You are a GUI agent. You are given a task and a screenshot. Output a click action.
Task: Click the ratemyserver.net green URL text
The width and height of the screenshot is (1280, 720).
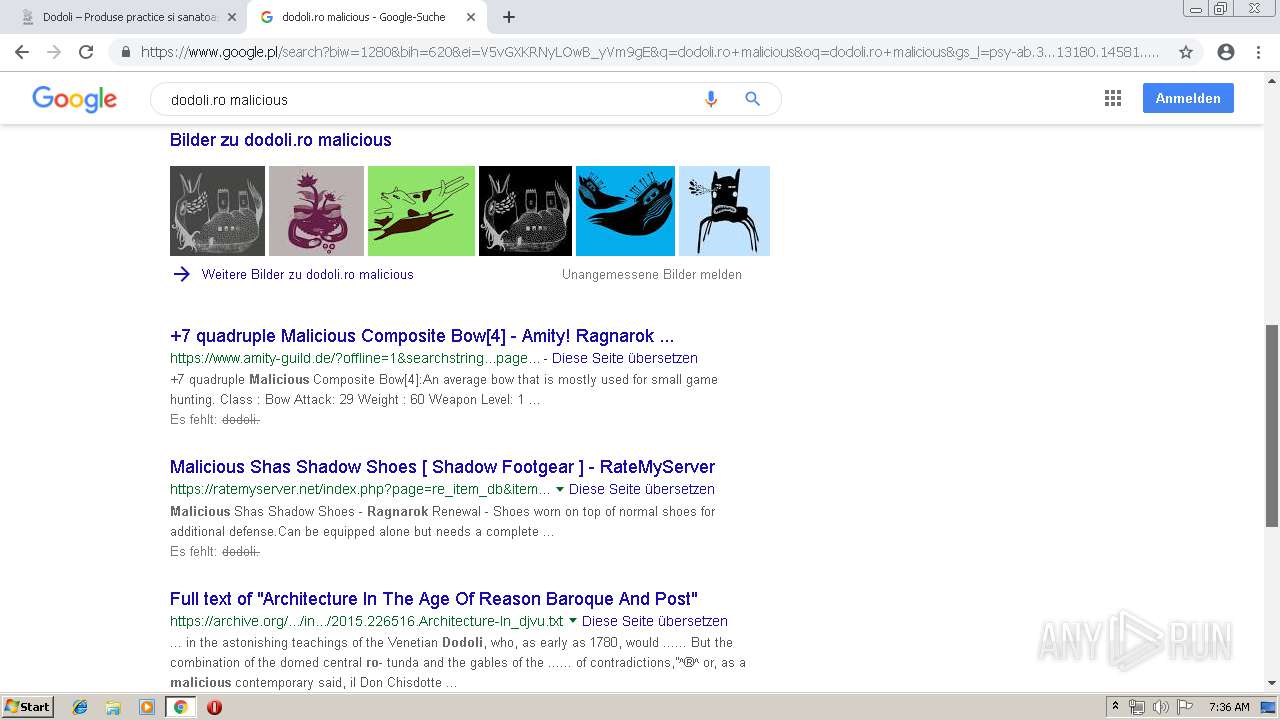[x=360, y=489]
